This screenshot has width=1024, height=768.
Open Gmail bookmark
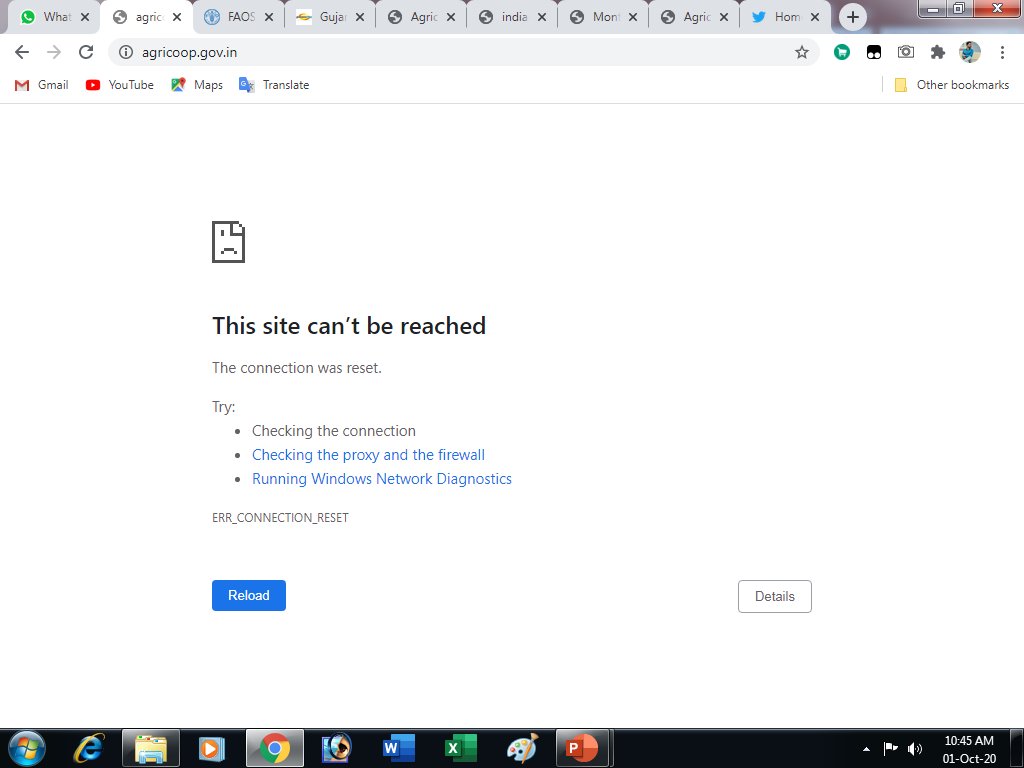(41, 85)
